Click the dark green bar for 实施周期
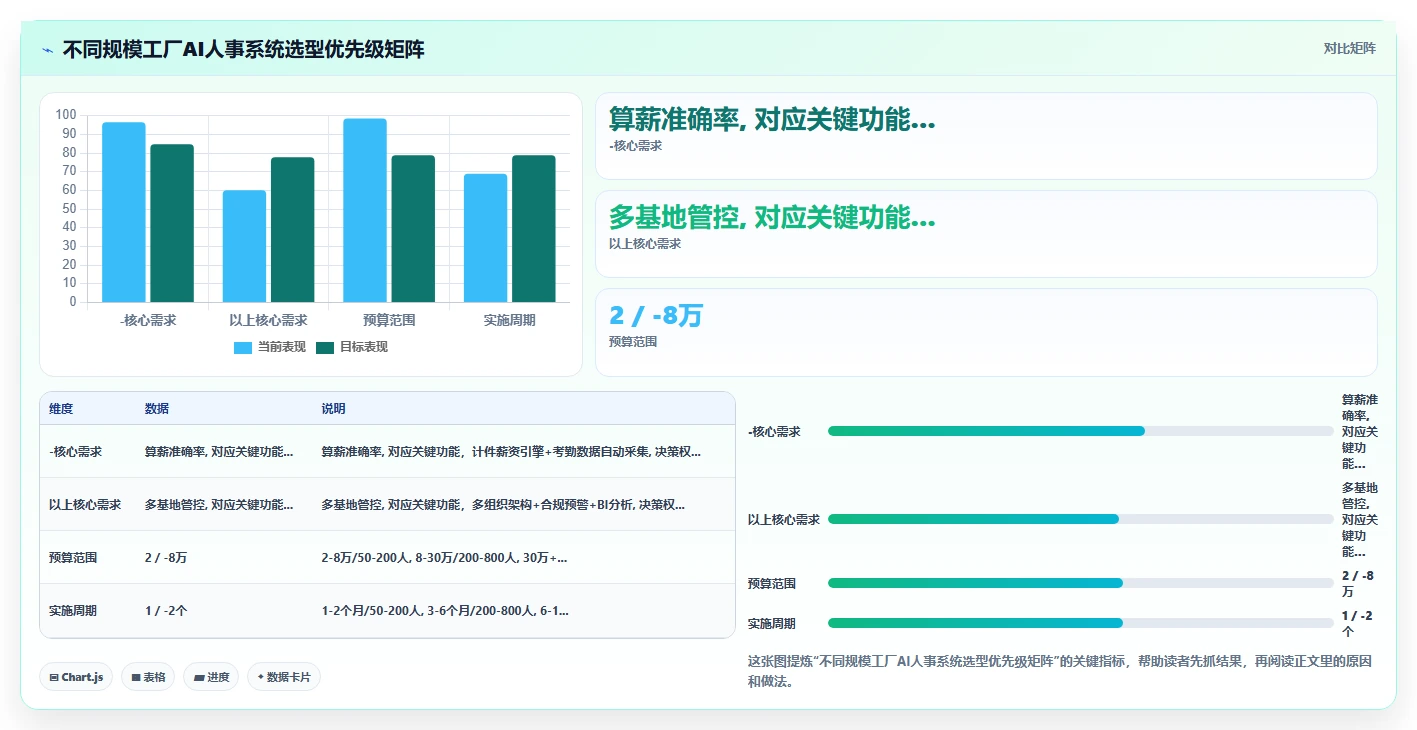 [x=533, y=229]
